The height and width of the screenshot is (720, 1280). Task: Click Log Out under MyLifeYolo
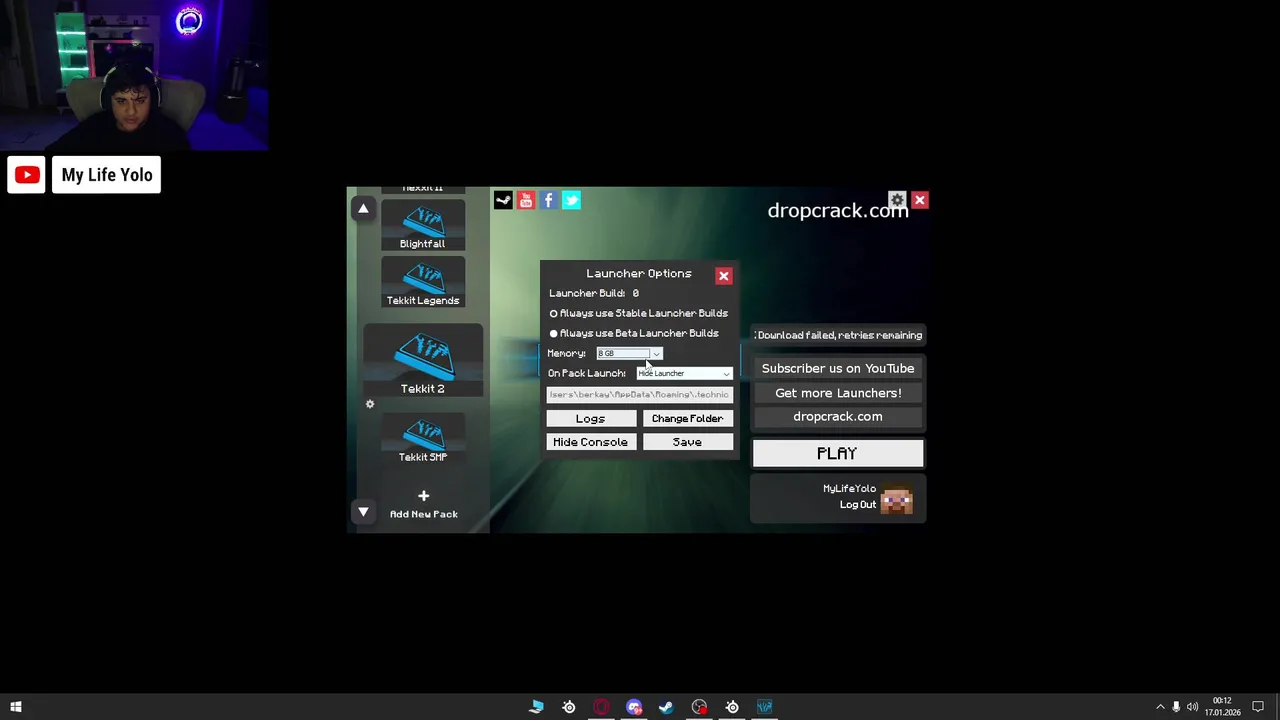point(858,504)
